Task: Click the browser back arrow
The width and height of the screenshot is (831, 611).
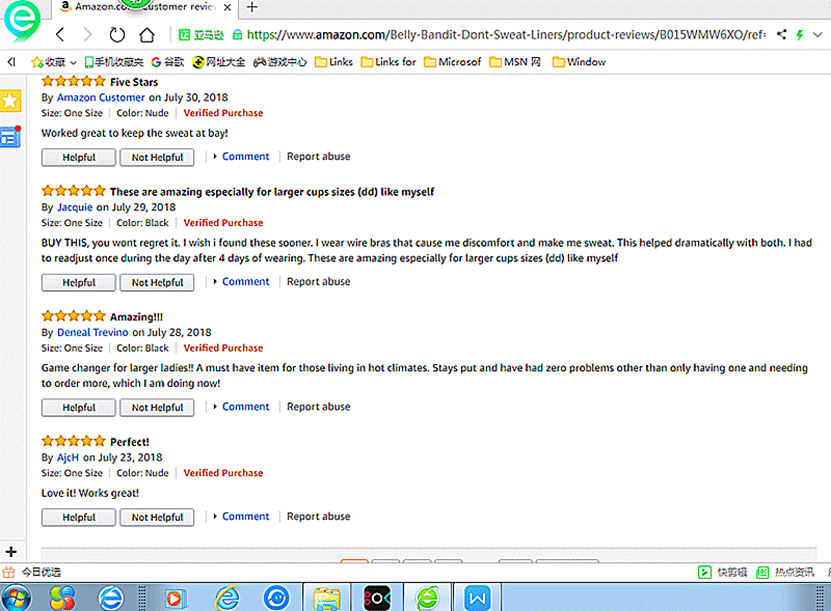Action: tap(60, 34)
